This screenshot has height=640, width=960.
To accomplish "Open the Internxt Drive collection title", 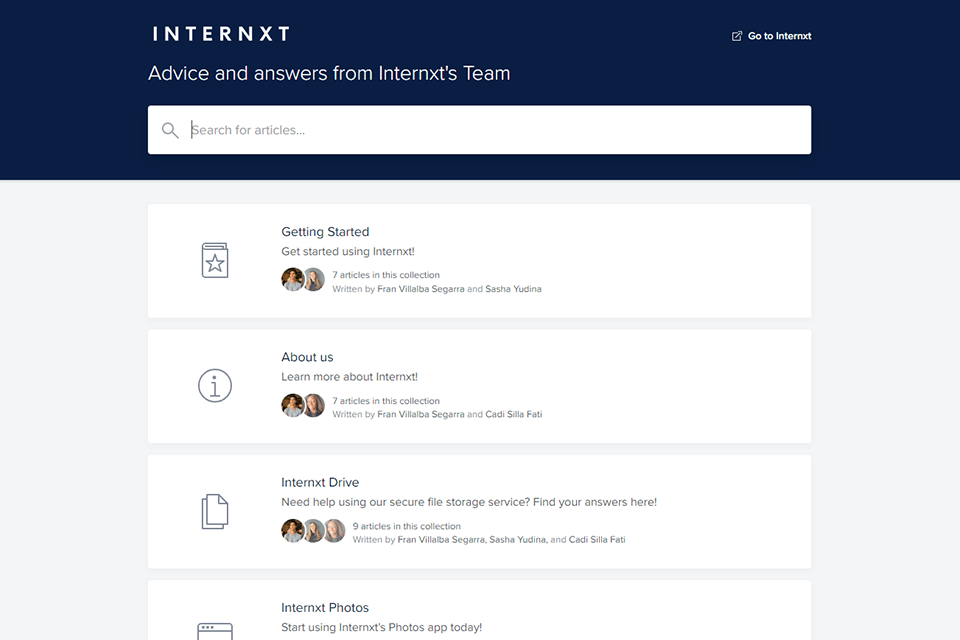I will (x=320, y=483).
